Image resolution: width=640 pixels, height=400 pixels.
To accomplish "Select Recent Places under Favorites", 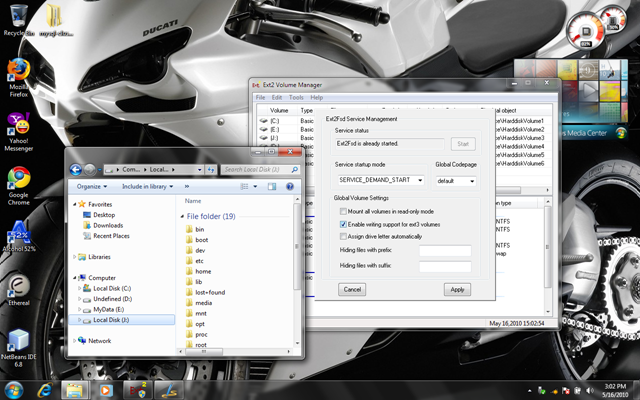I will coord(106,236).
